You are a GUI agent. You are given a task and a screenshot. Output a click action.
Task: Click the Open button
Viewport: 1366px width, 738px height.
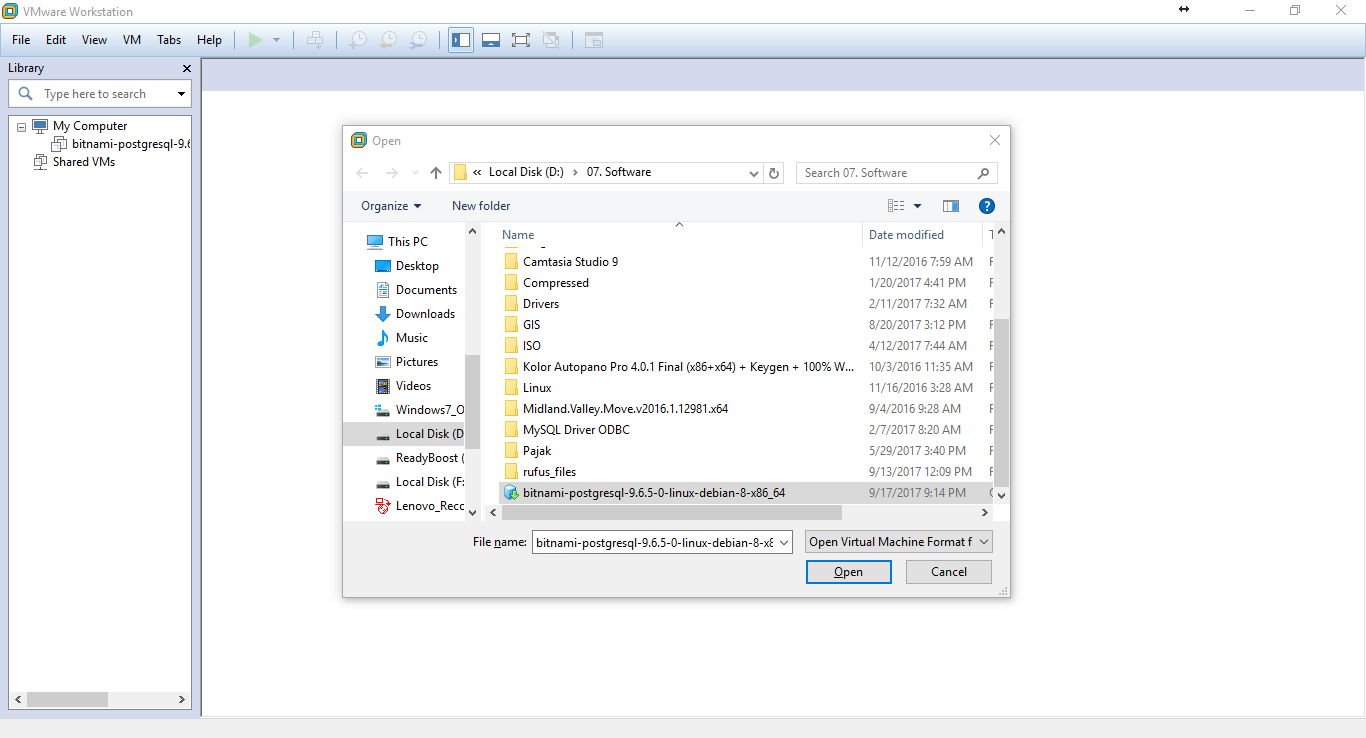(848, 572)
